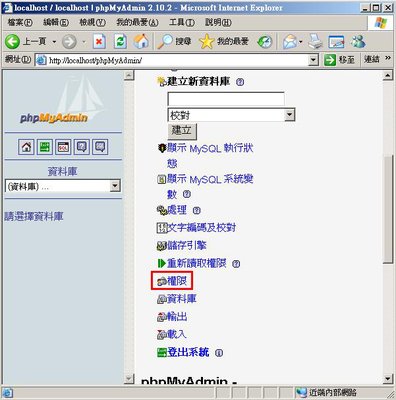The height and width of the screenshot is (400, 396).
Task: Click help icon beside 系統變數
Action: click(x=187, y=194)
